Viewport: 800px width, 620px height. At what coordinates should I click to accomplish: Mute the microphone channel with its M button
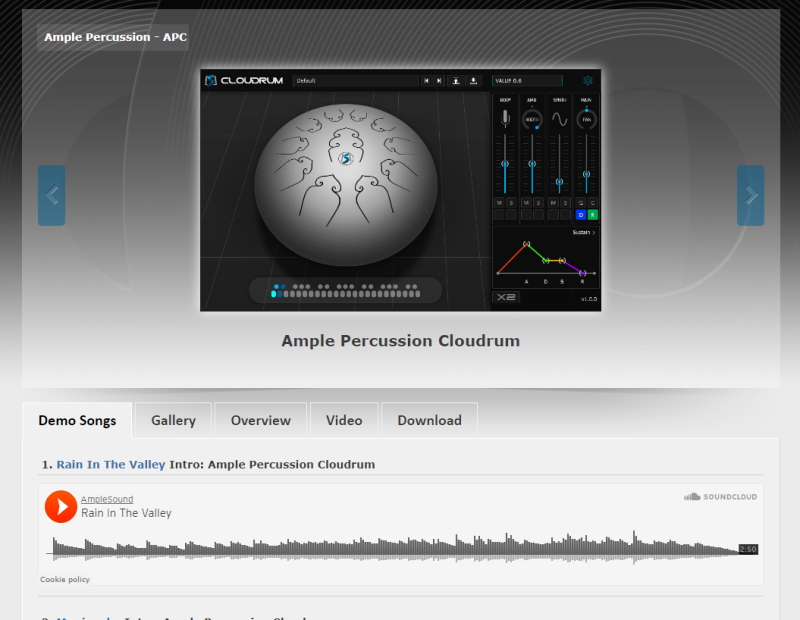pyautogui.click(x=499, y=203)
